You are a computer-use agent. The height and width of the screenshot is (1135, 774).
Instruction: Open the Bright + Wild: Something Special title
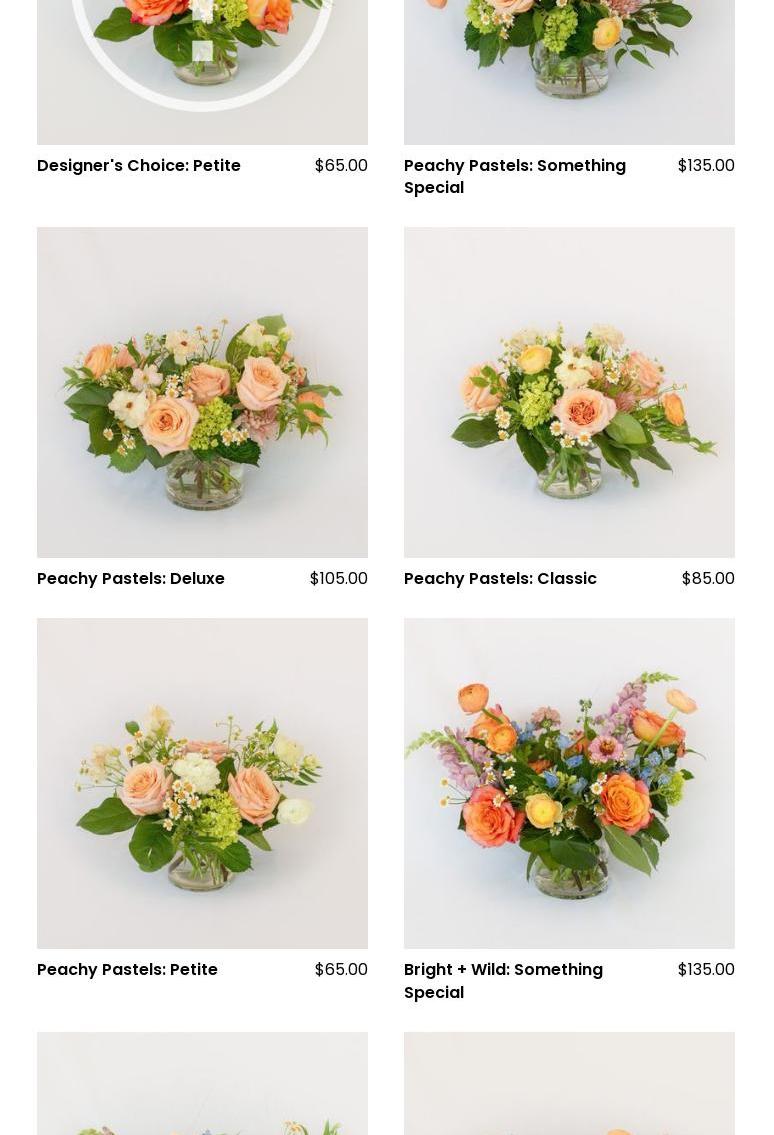(503, 981)
